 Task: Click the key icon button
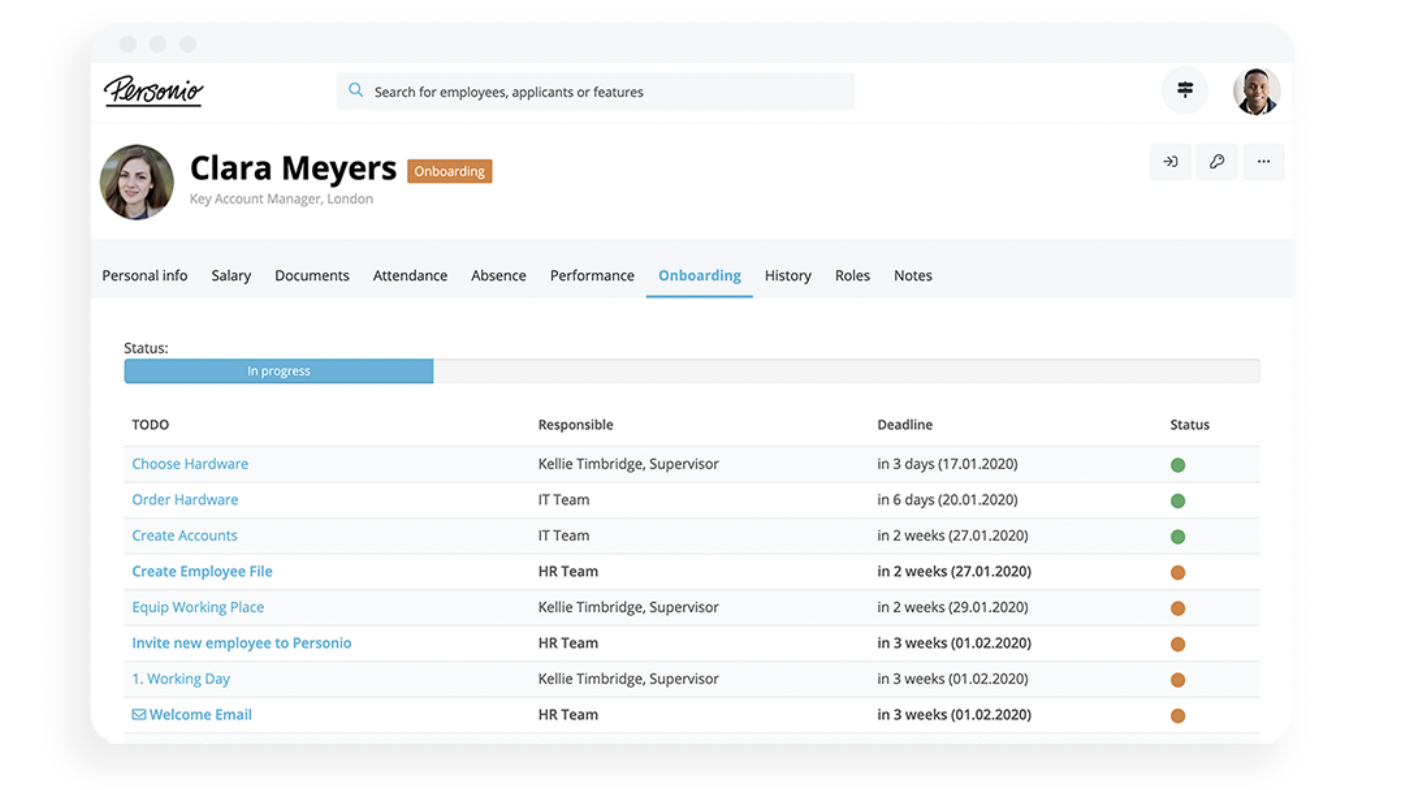tap(1217, 162)
